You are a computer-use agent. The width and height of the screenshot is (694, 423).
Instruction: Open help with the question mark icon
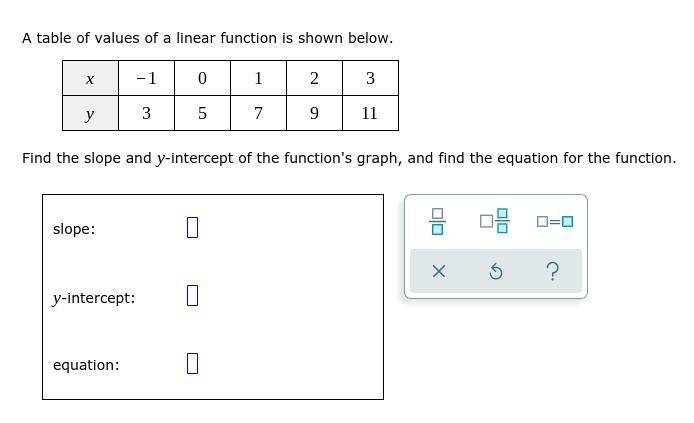[x=553, y=271]
